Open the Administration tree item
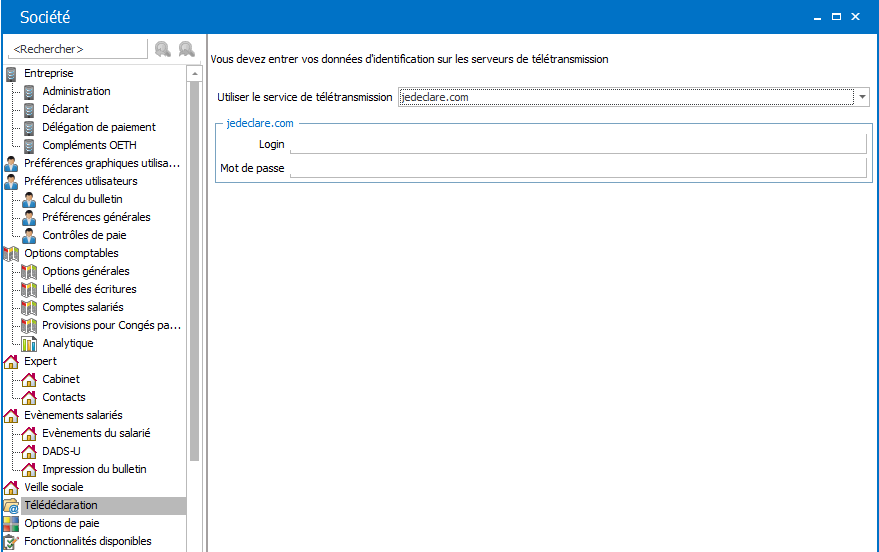 [76, 91]
